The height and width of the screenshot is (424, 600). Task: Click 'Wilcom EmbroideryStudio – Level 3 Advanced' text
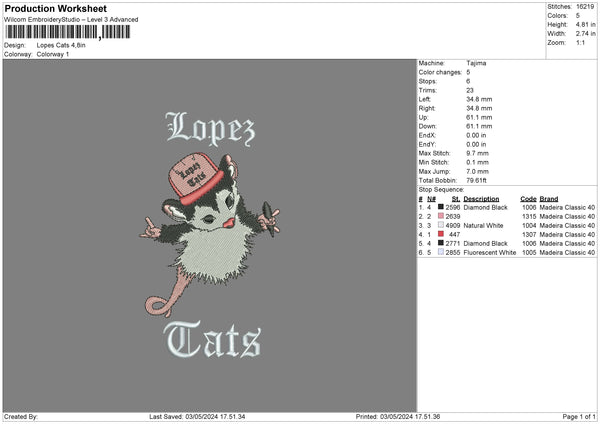71,20
